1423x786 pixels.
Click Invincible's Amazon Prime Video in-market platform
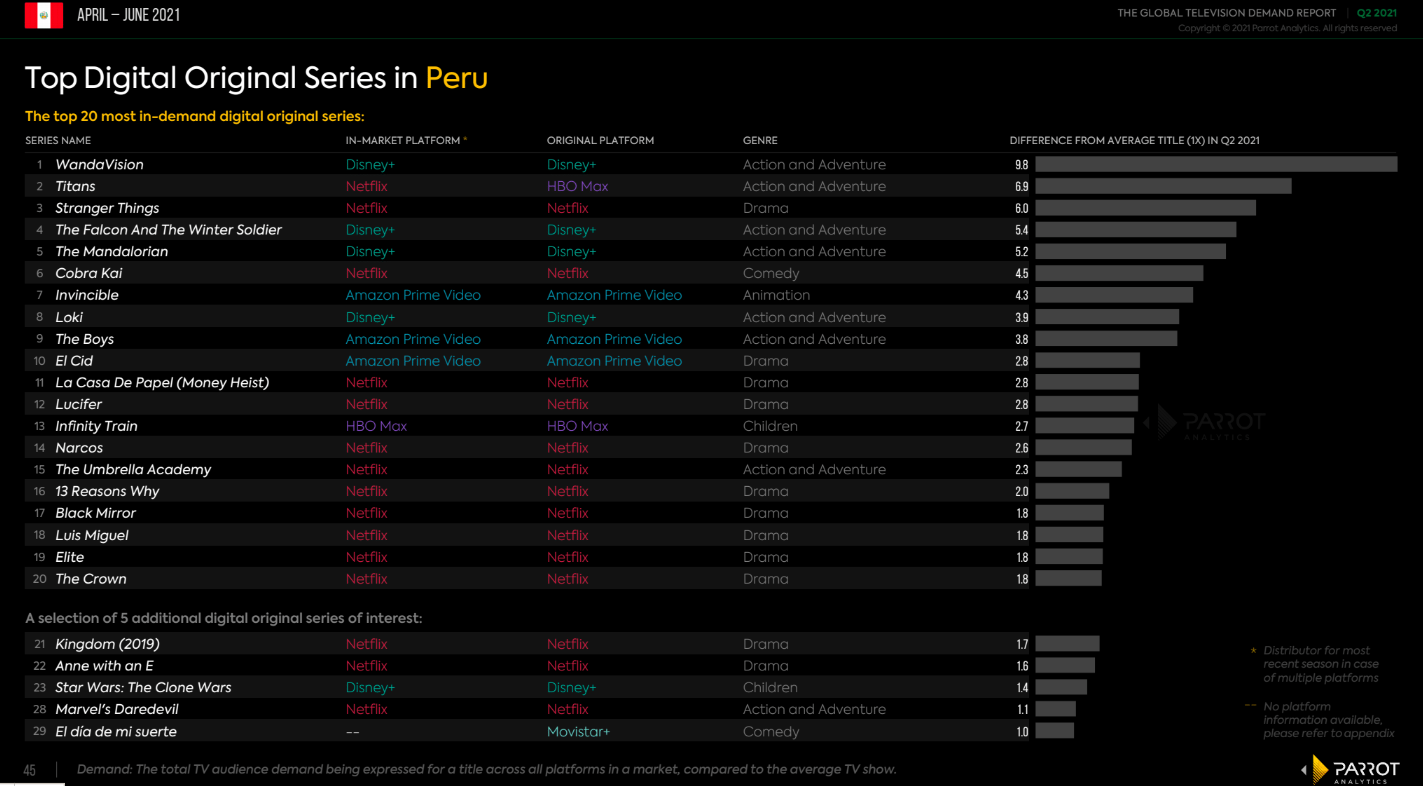point(413,295)
